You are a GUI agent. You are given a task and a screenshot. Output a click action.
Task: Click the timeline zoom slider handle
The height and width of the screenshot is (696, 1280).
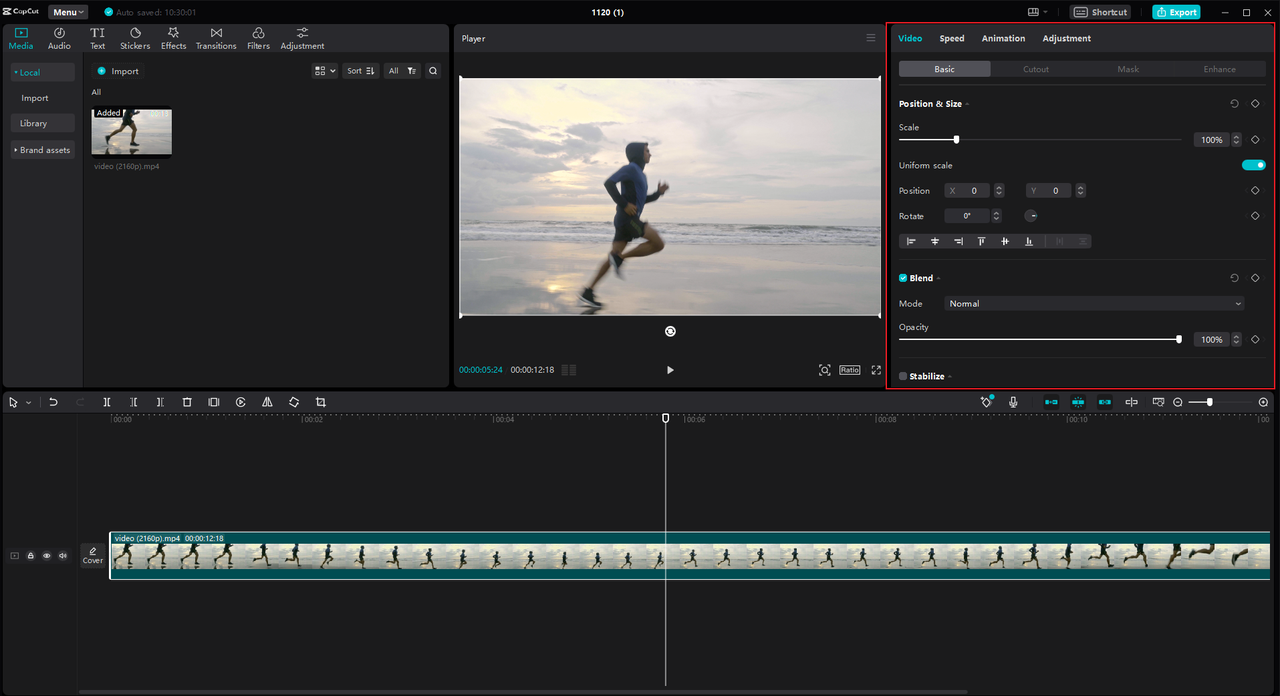(1210, 402)
